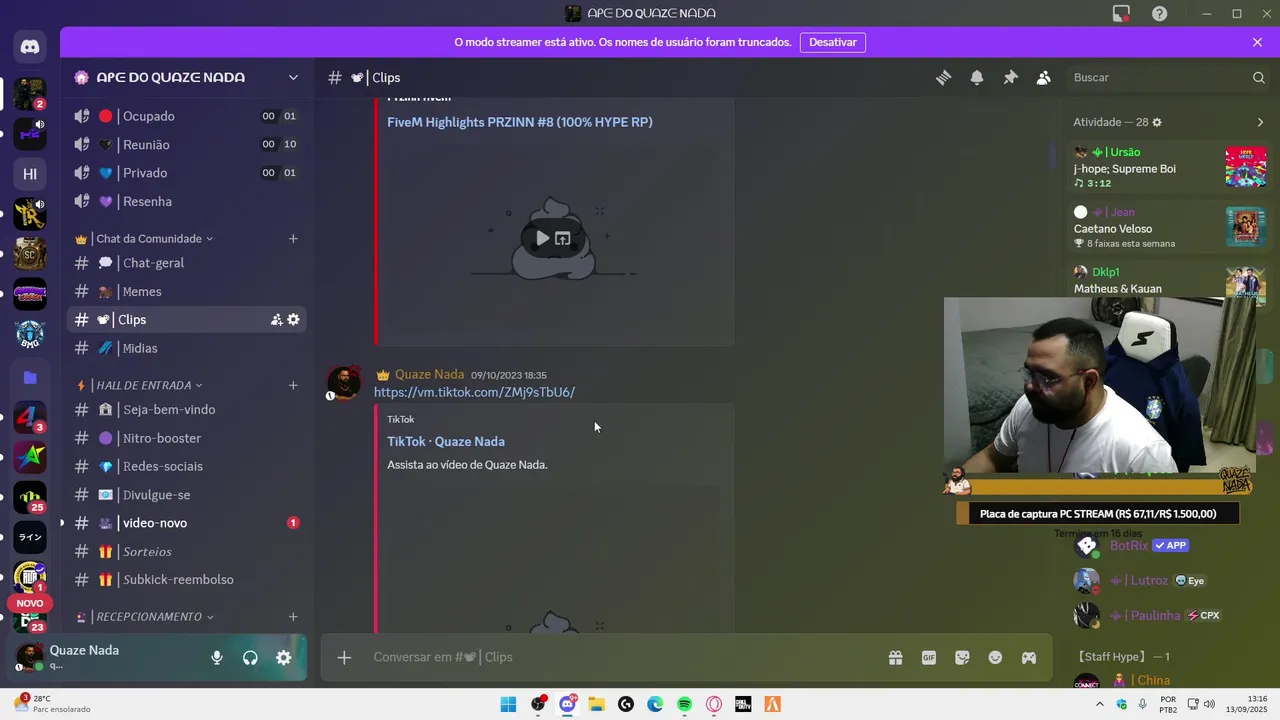Deafen with headphones icon
Screen dimensions: 1280x720
coord(250,657)
